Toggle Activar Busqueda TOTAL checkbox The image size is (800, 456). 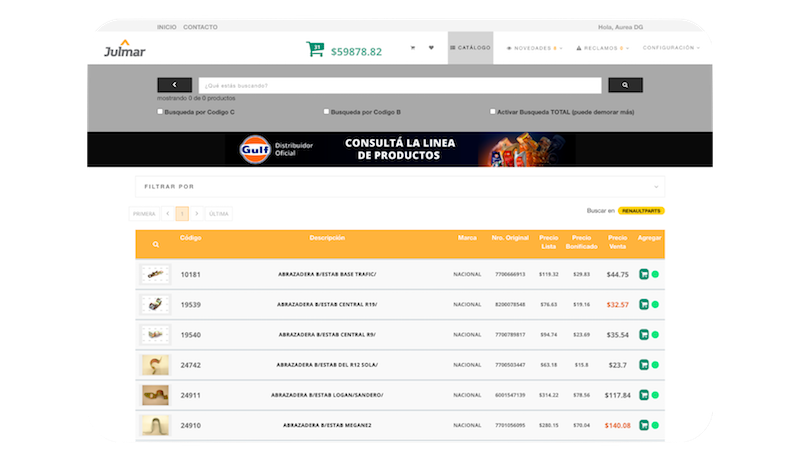pos(493,112)
